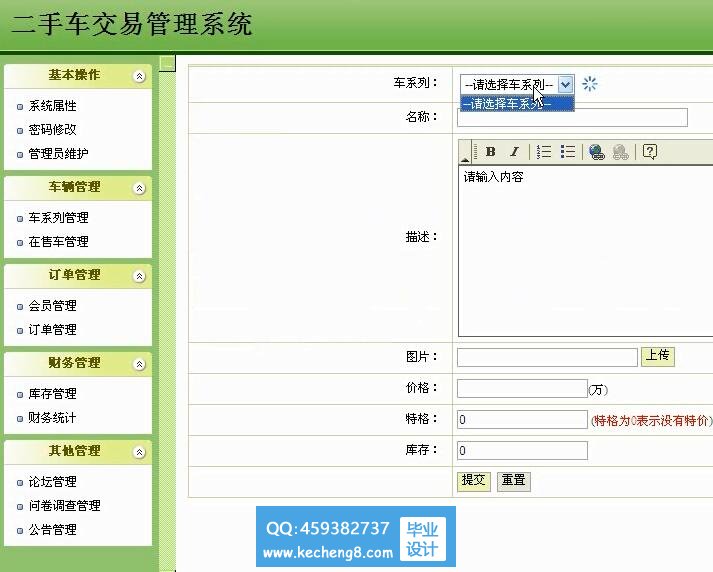Viewport: 713px width, 572px height.
Task: Choose --请选择车系列-- option in list
Action: (517, 104)
